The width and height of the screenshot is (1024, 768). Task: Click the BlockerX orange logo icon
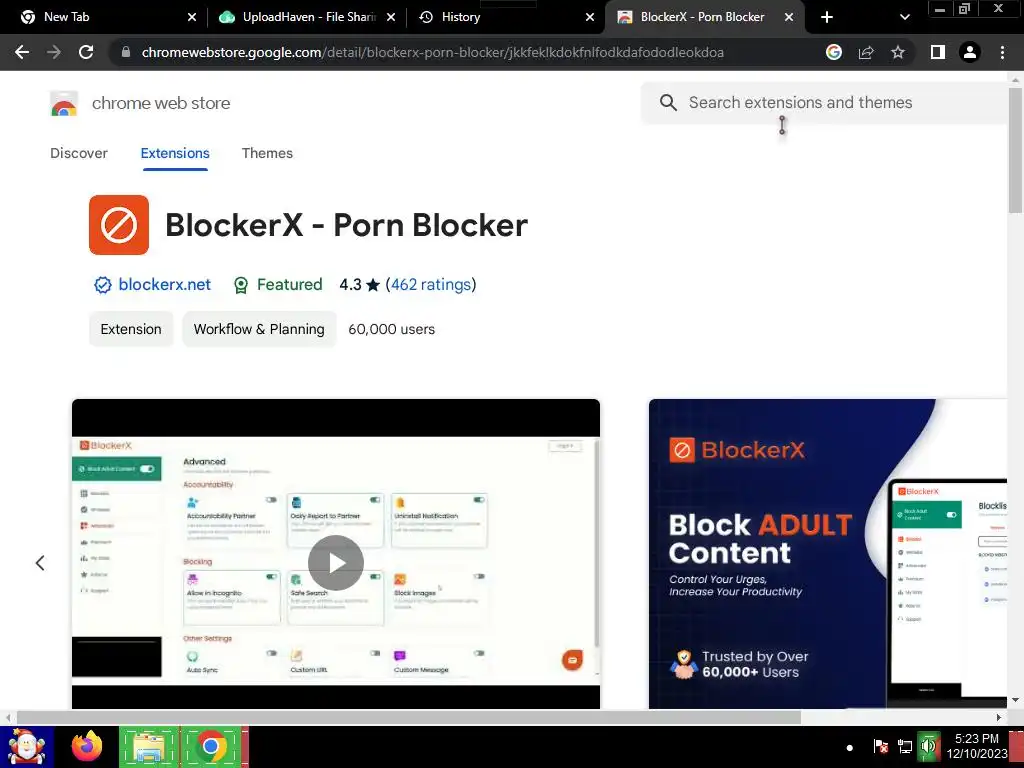119,225
